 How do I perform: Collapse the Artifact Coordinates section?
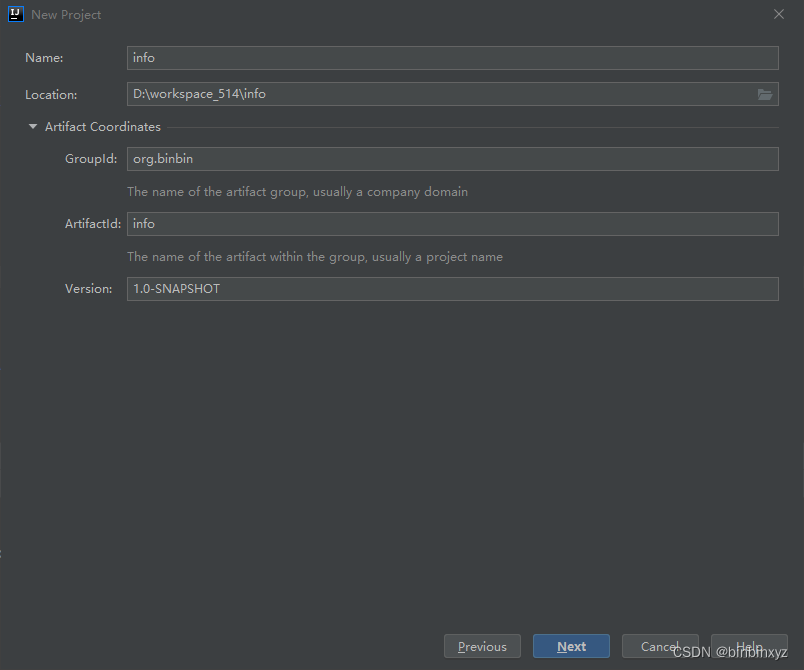pos(33,127)
